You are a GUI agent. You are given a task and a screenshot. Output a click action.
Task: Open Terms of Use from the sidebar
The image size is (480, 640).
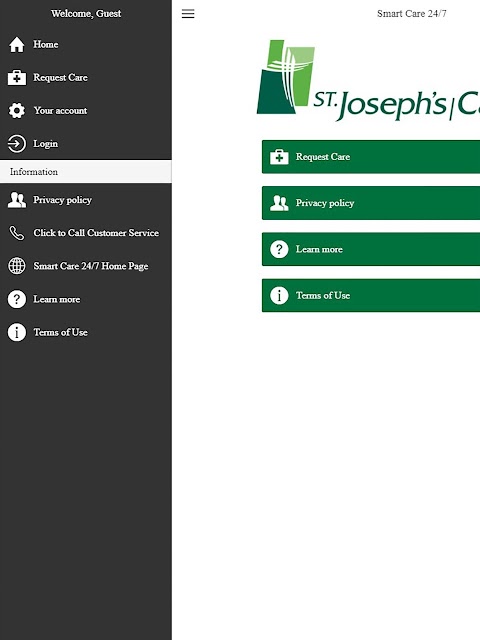pyautogui.click(x=86, y=332)
